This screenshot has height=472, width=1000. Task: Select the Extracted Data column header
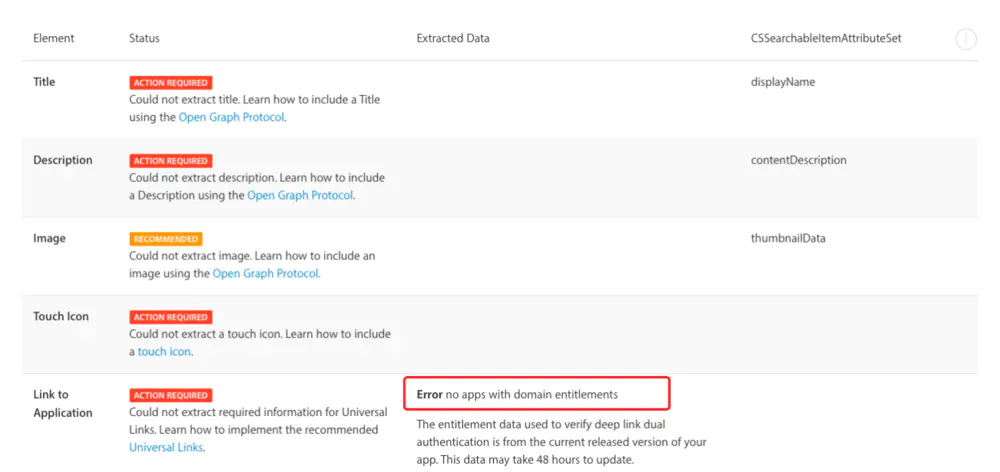[x=453, y=38]
